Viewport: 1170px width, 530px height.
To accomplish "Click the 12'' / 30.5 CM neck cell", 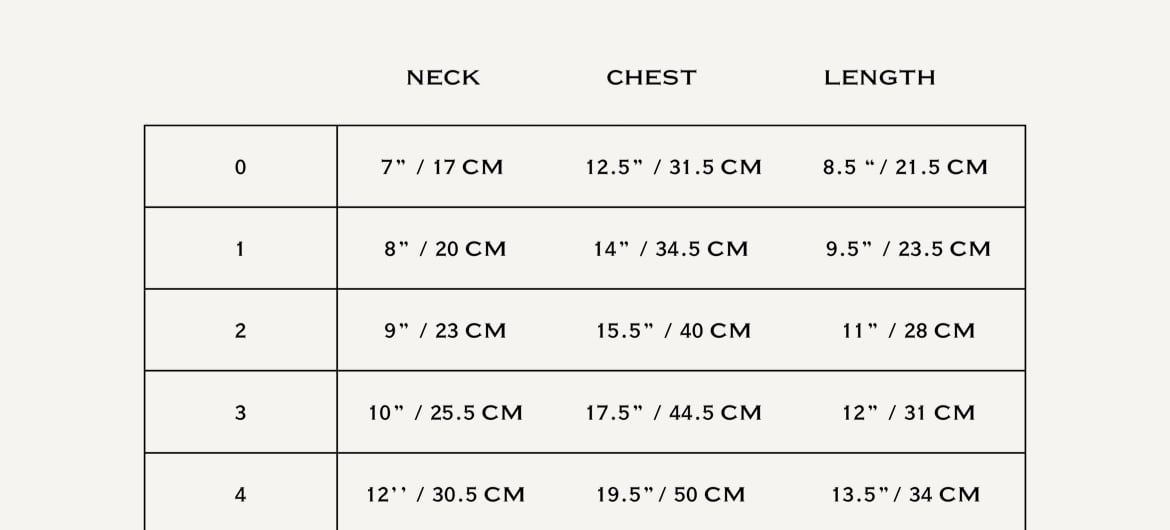I will point(445,495).
